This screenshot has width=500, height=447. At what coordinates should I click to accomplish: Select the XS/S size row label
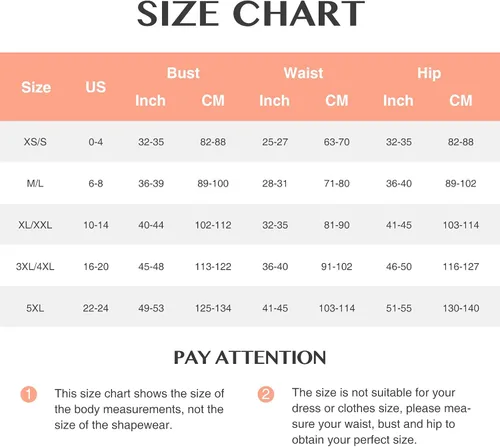pos(35,142)
